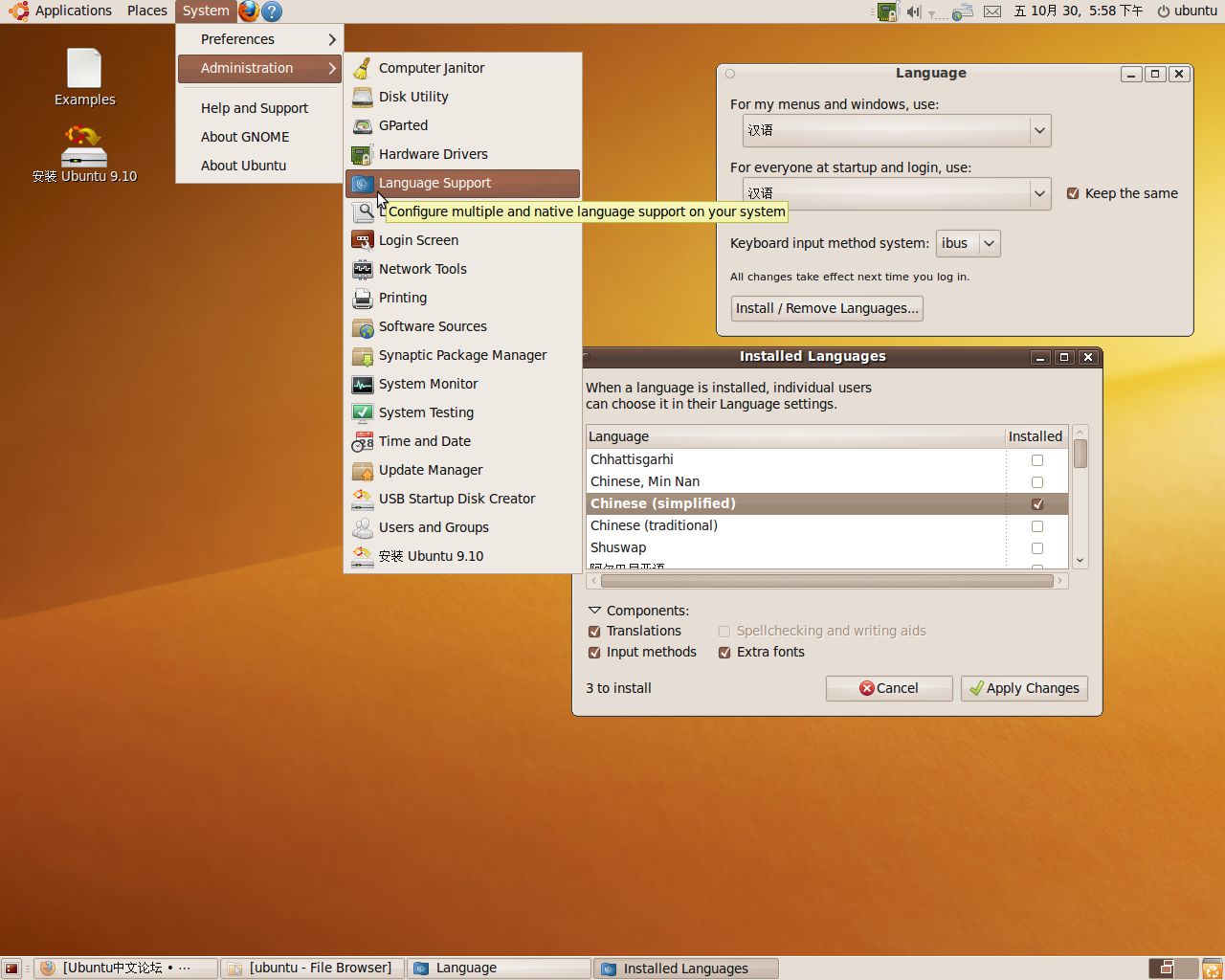Launch Synaptic Package Manager icon
The height and width of the screenshot is (980, 1225).
pyautogui.click(x=363, y=355)
